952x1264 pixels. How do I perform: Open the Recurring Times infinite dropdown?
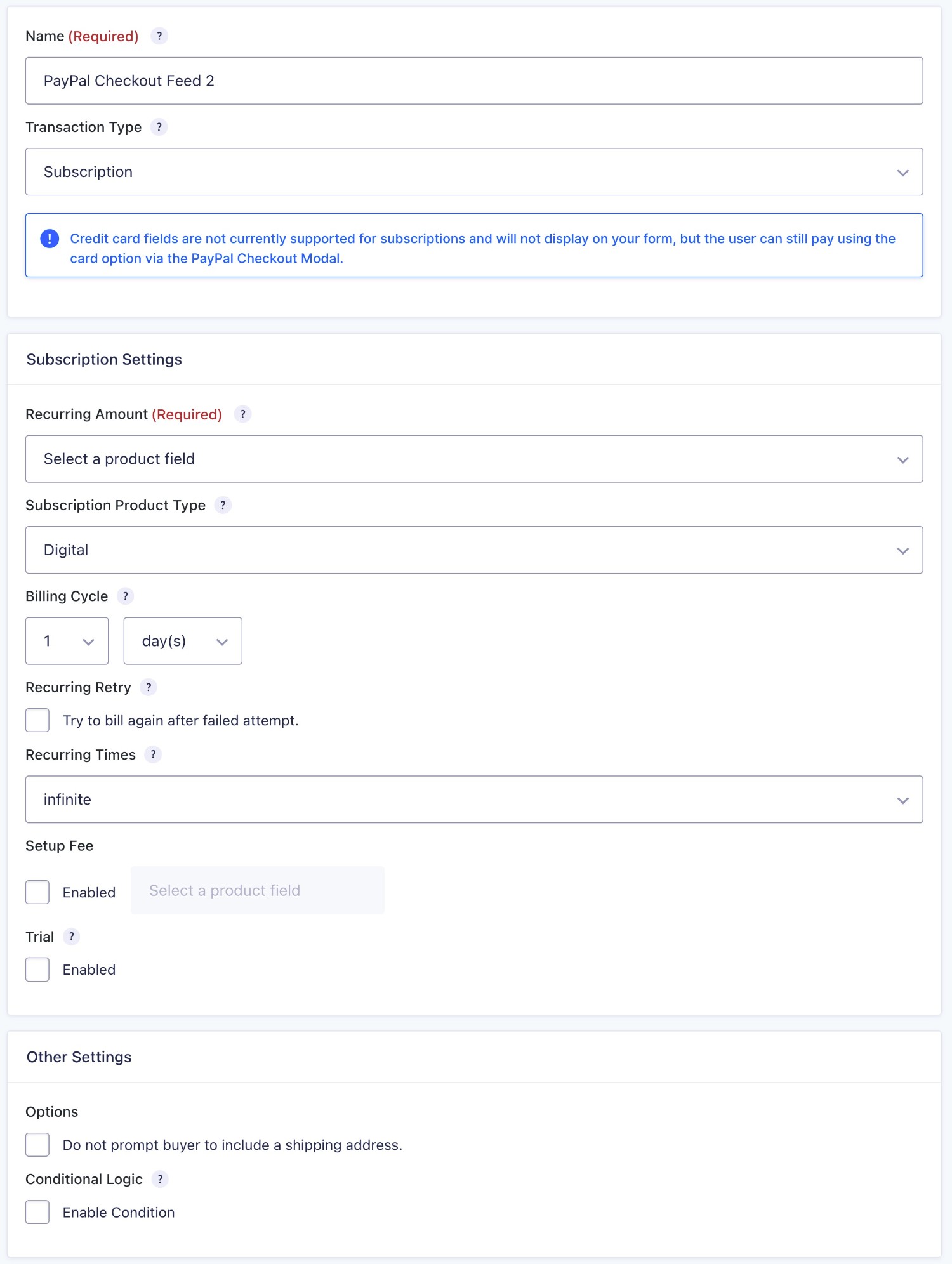474,800
